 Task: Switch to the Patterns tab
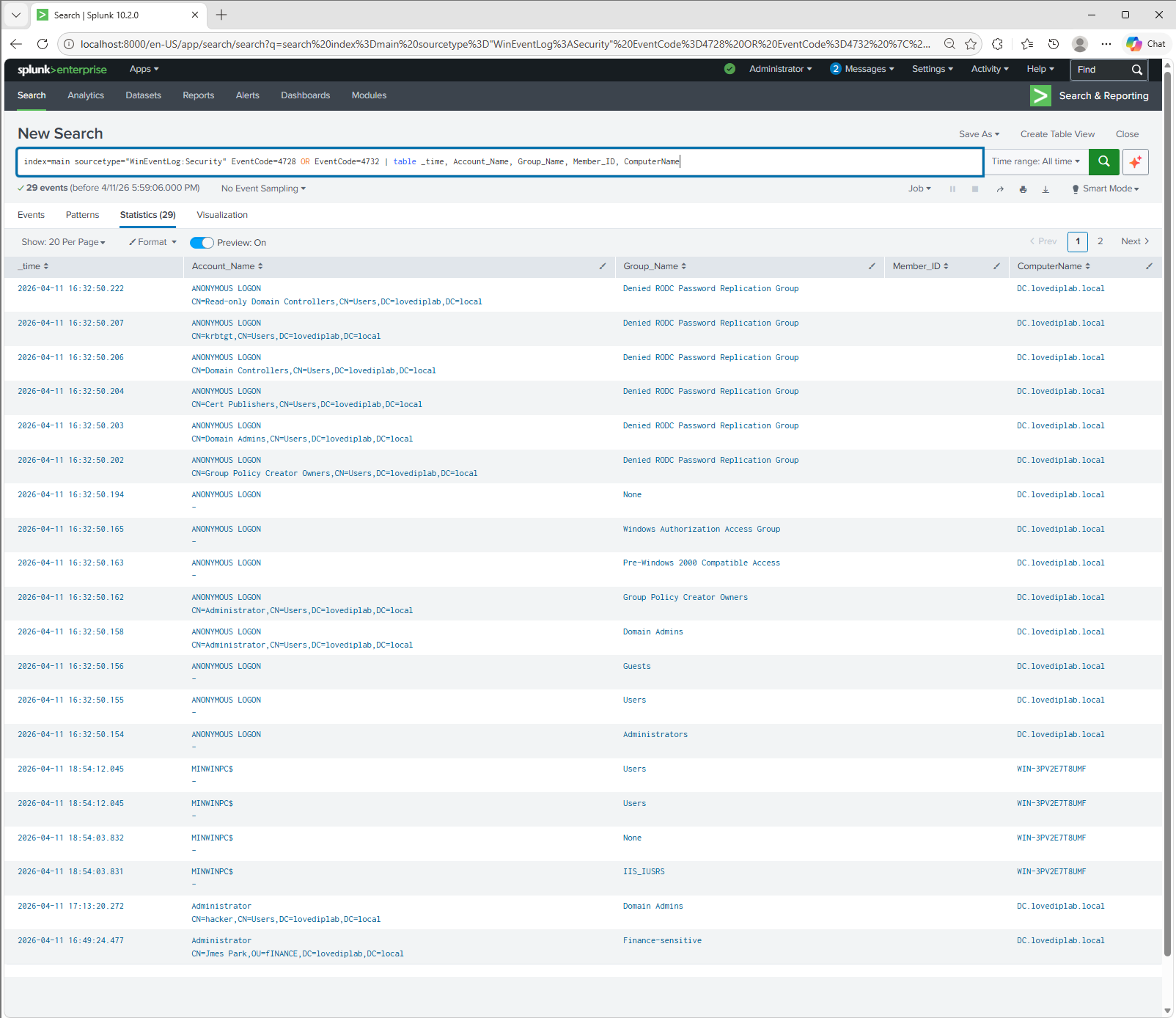(82, 215)
